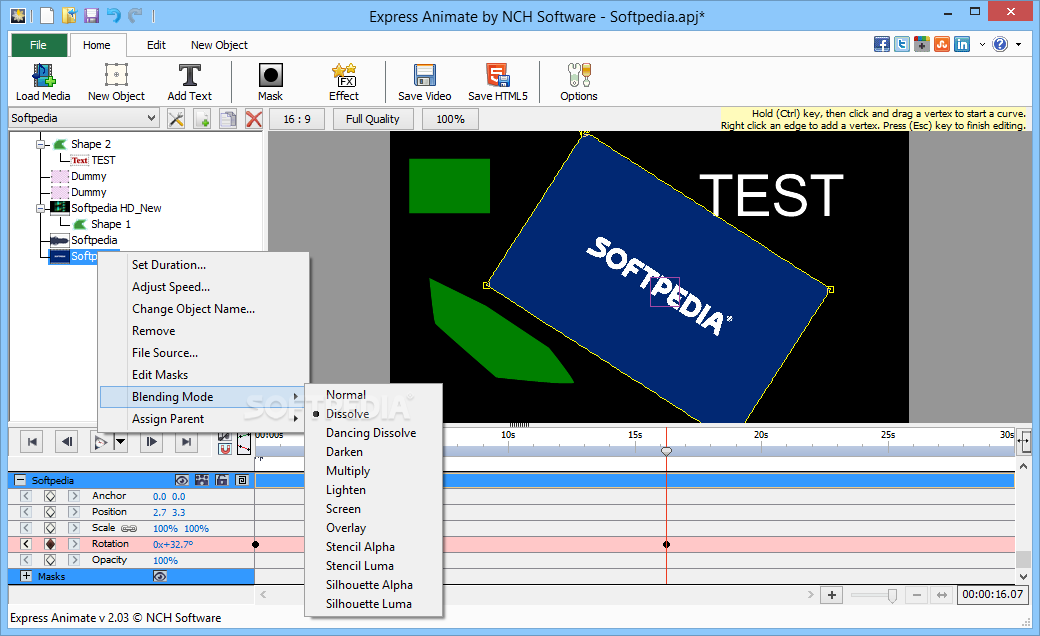Viewport: 1040px width, 636px height.
Task: Open the Full Quality selector
Action: [x=373, y=119]
